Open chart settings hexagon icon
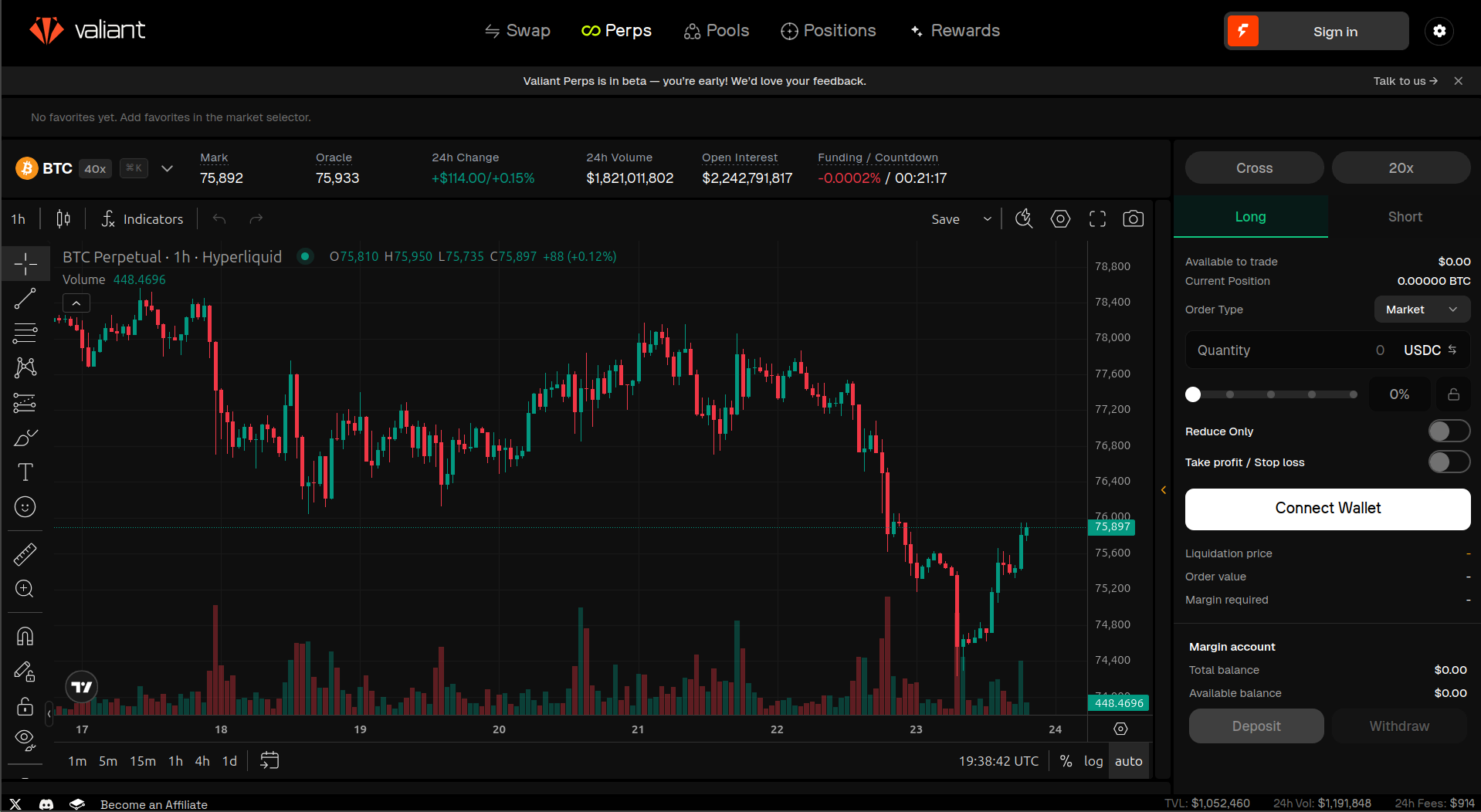Image resolution: width=1481 pixels, height=812 pixels. [x=1060, y=219]
